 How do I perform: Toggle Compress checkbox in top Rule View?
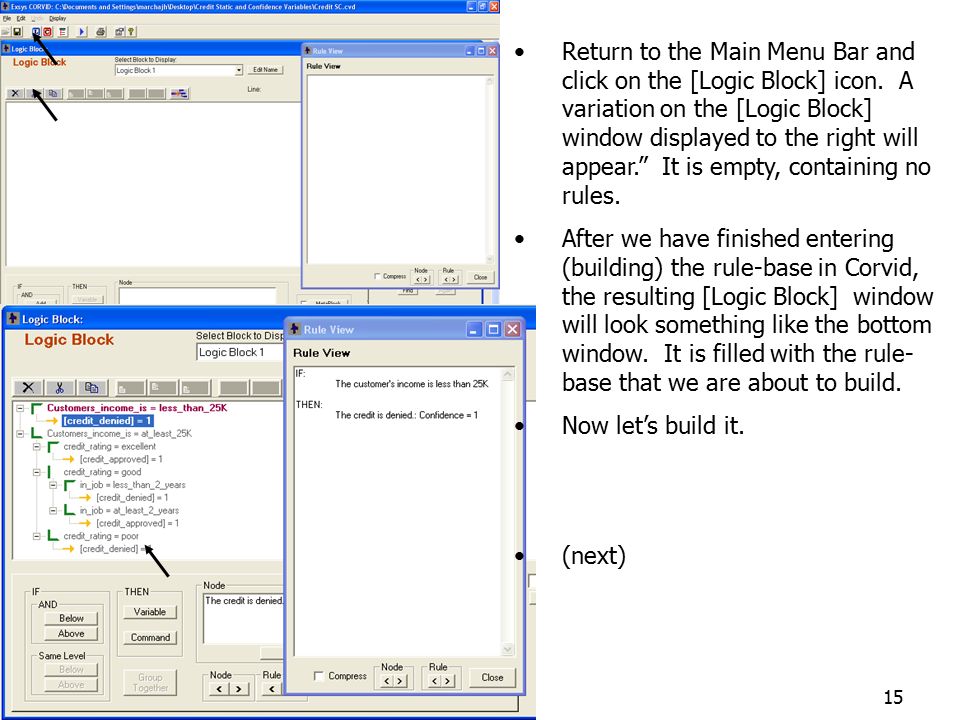pyautogui.click(x=377, y=276)
